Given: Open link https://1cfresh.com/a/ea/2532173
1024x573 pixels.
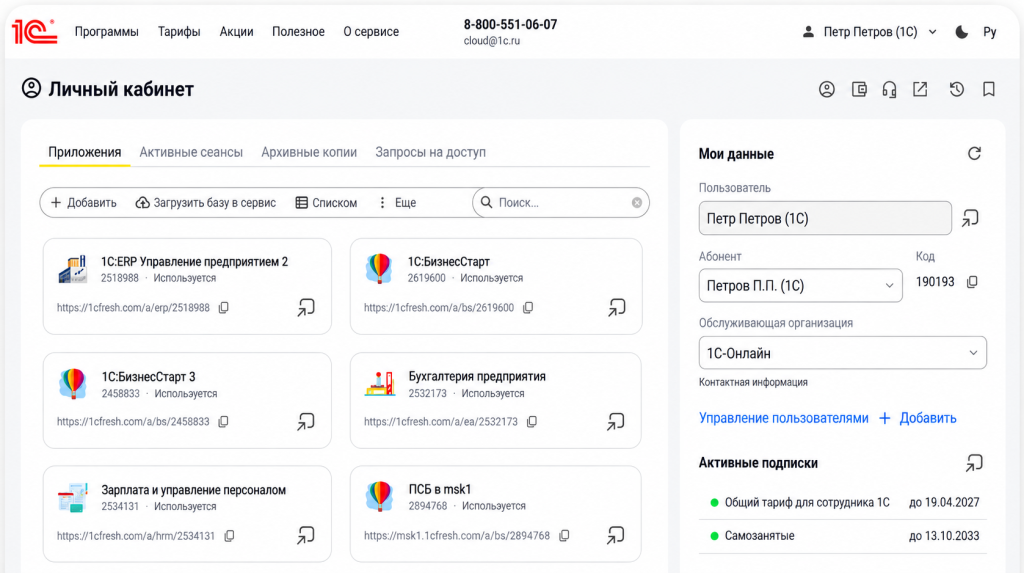Looking at the screenshot, I should point(441,422).
